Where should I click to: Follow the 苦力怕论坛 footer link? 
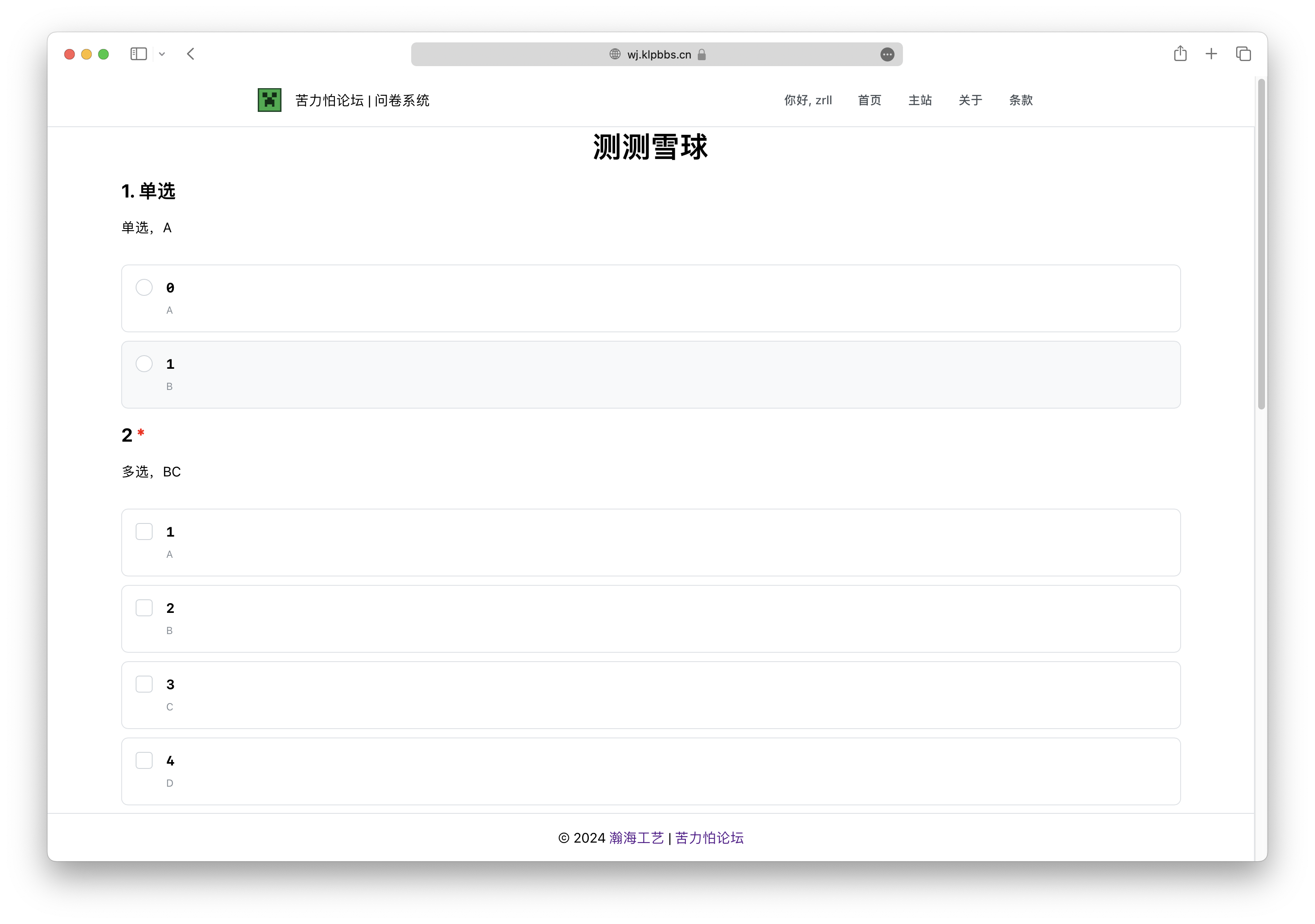pos(709,838)
